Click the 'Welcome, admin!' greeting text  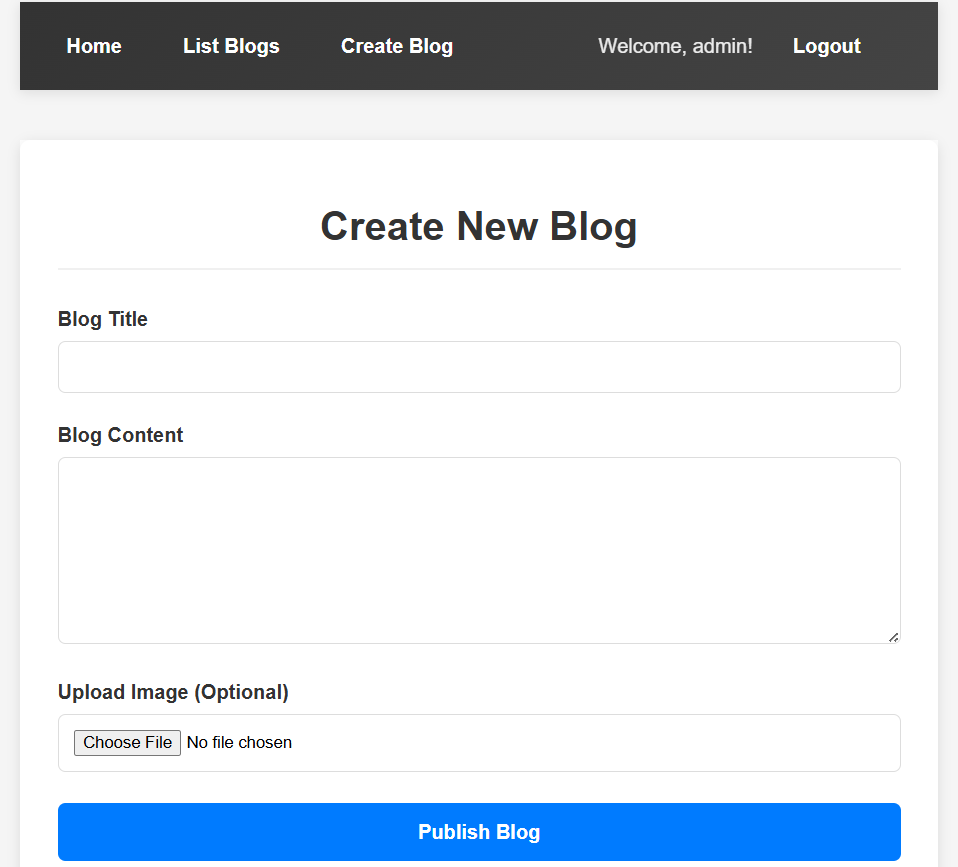(x=675, y=46)
